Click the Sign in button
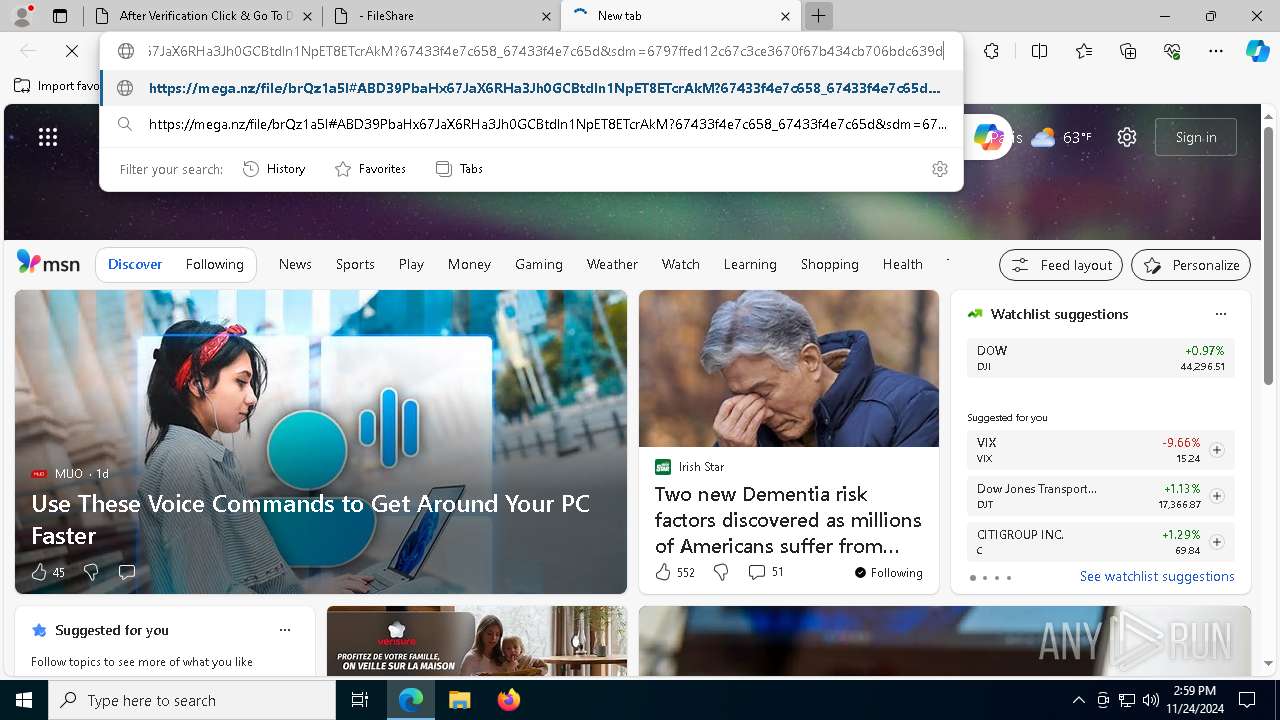1280x720 pixels. tap(1196, 137)
